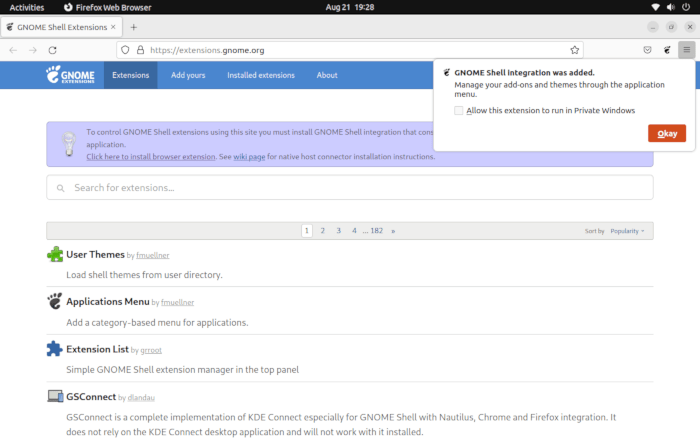700x438 pixels.
Task: Go to results page 3
Action: pos(338,231)
